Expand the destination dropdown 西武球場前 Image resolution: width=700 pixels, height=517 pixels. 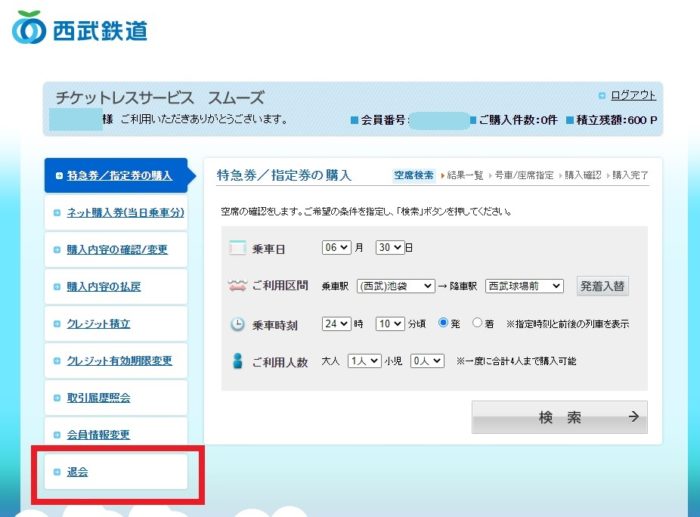click(524, 286)
